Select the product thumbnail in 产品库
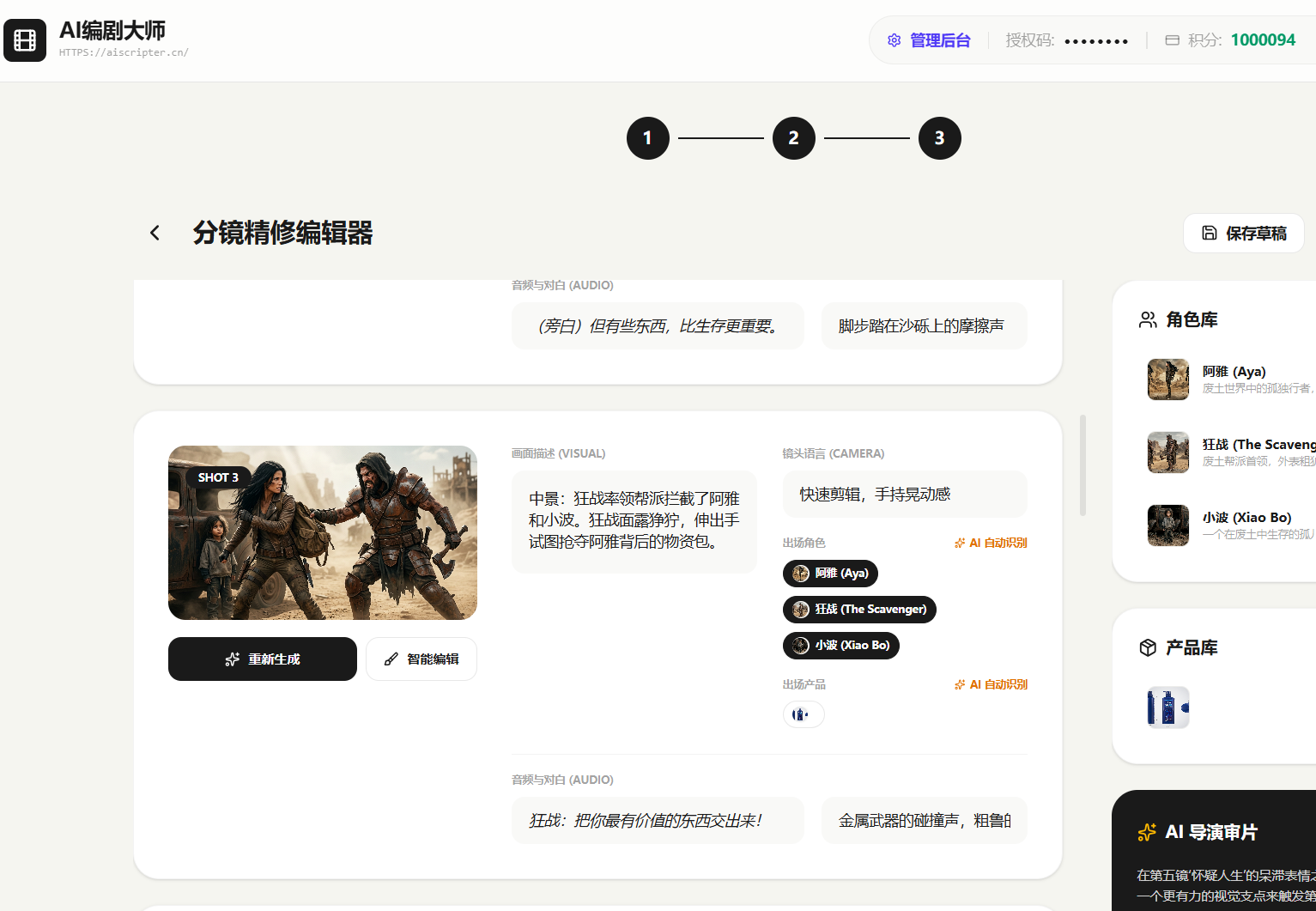 click(x=1168, y=708)
